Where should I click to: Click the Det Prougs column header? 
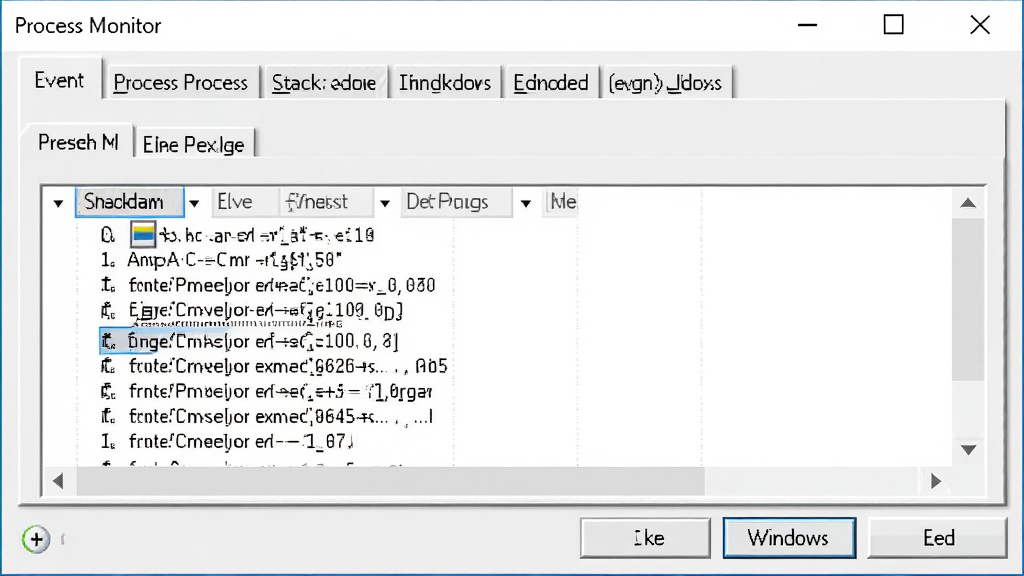pos(456,202)
